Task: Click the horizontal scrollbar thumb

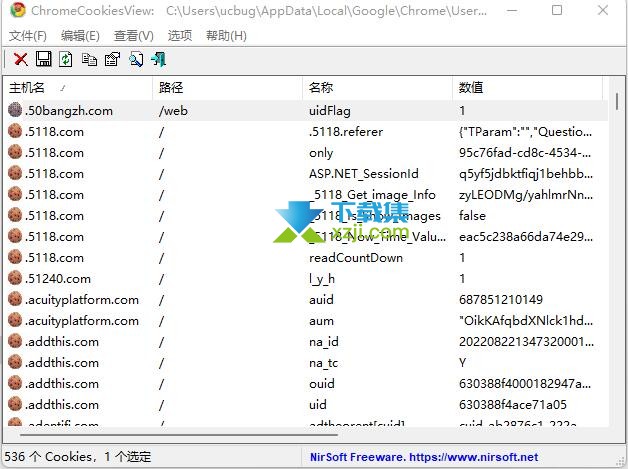Action: [179, 435]
